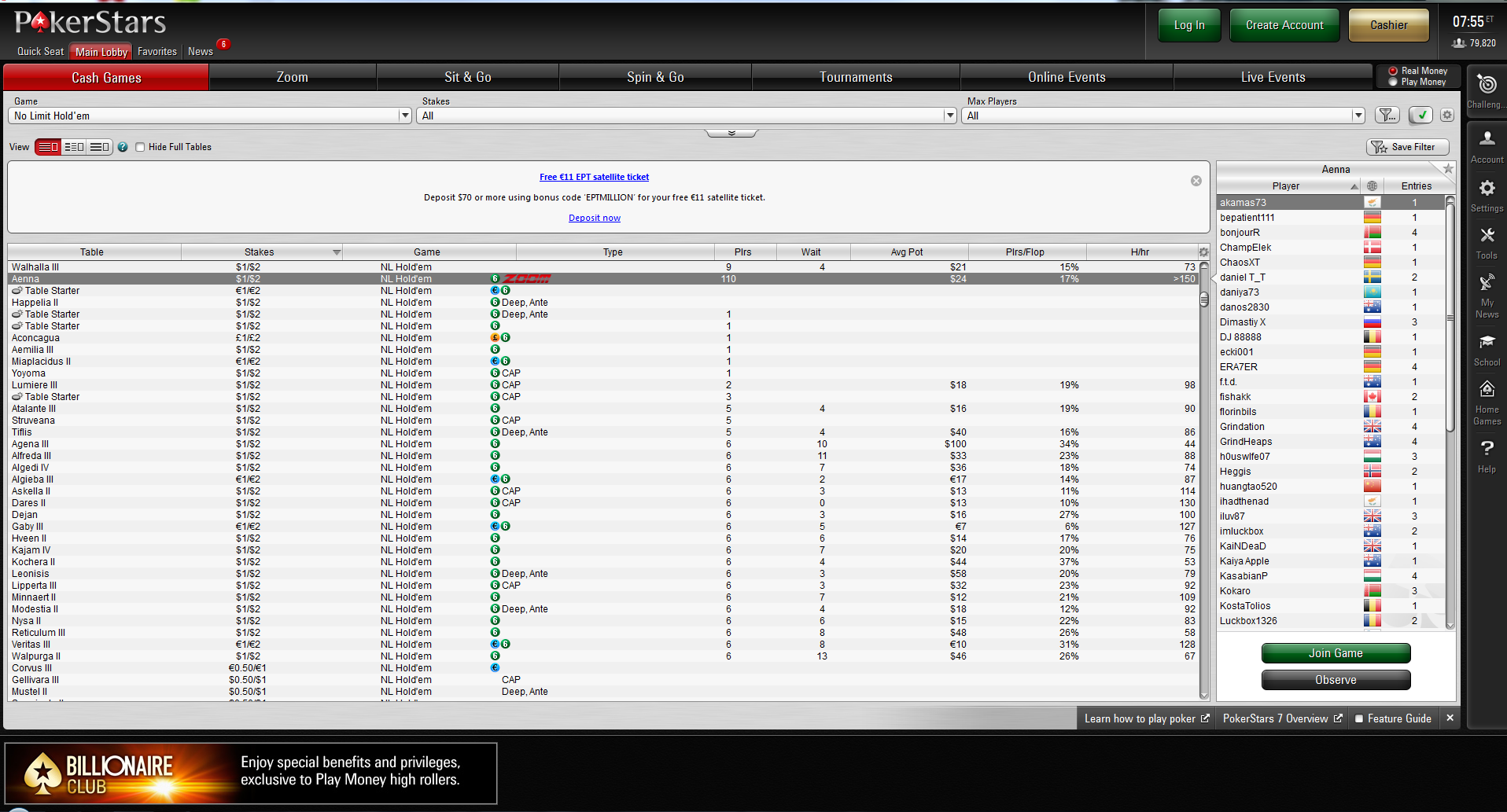Click the Save Filter button
Image resolution: width=1507 pixels, height=812 pixels.
tap(1407, 147)
